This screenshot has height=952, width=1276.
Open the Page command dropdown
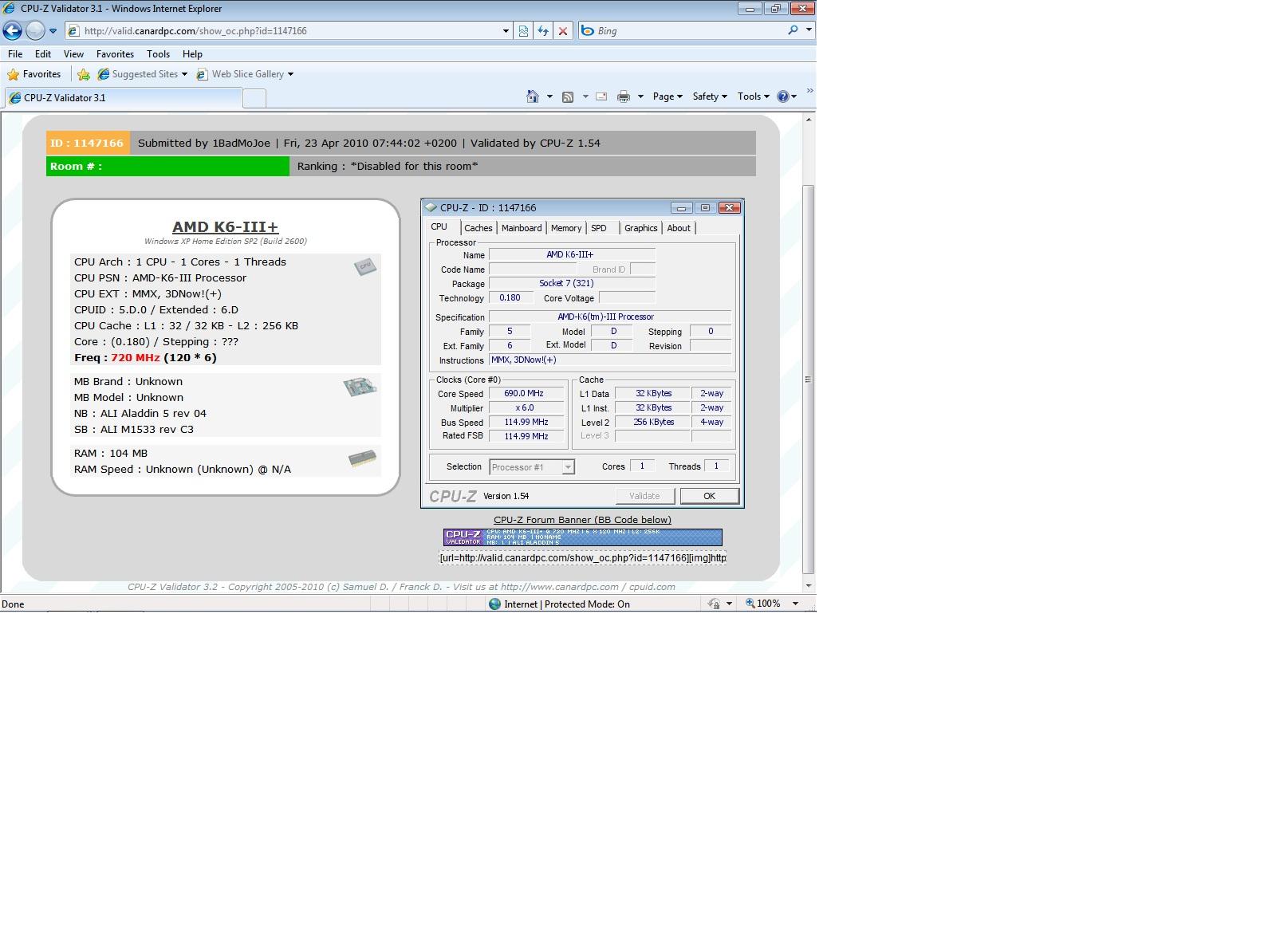[x=668, y=96]
